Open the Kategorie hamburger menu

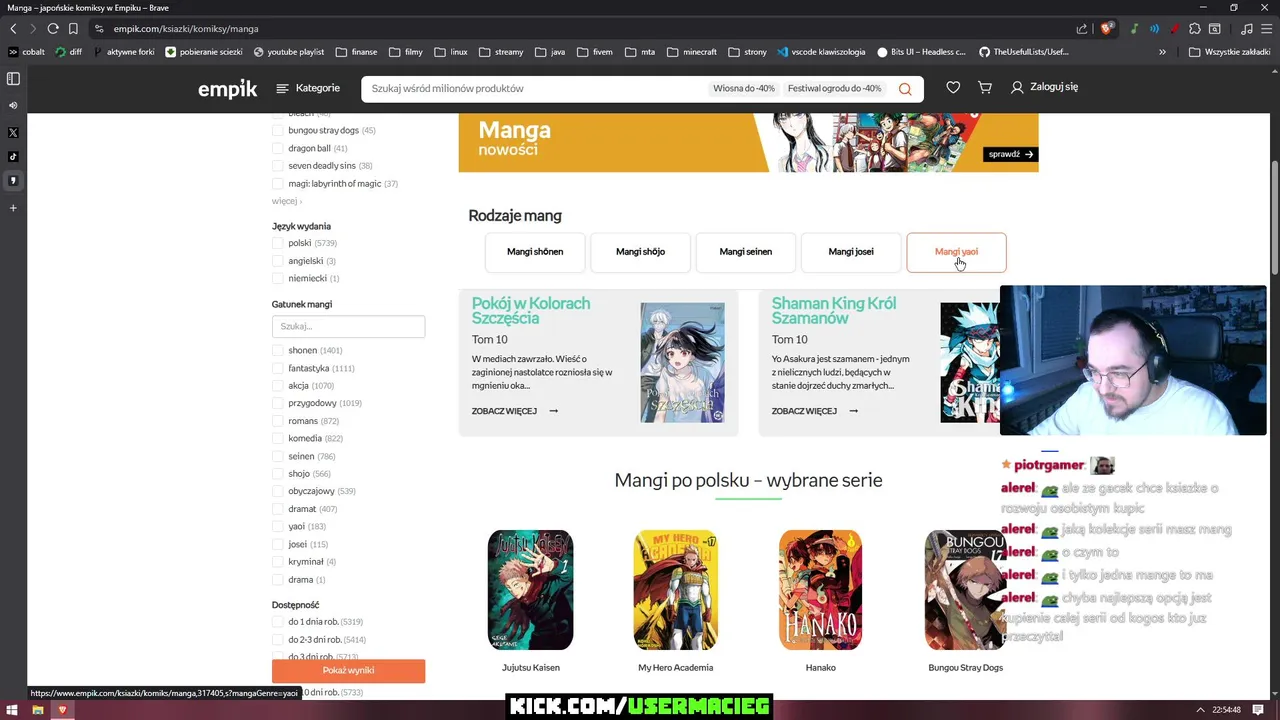point(308,88)
